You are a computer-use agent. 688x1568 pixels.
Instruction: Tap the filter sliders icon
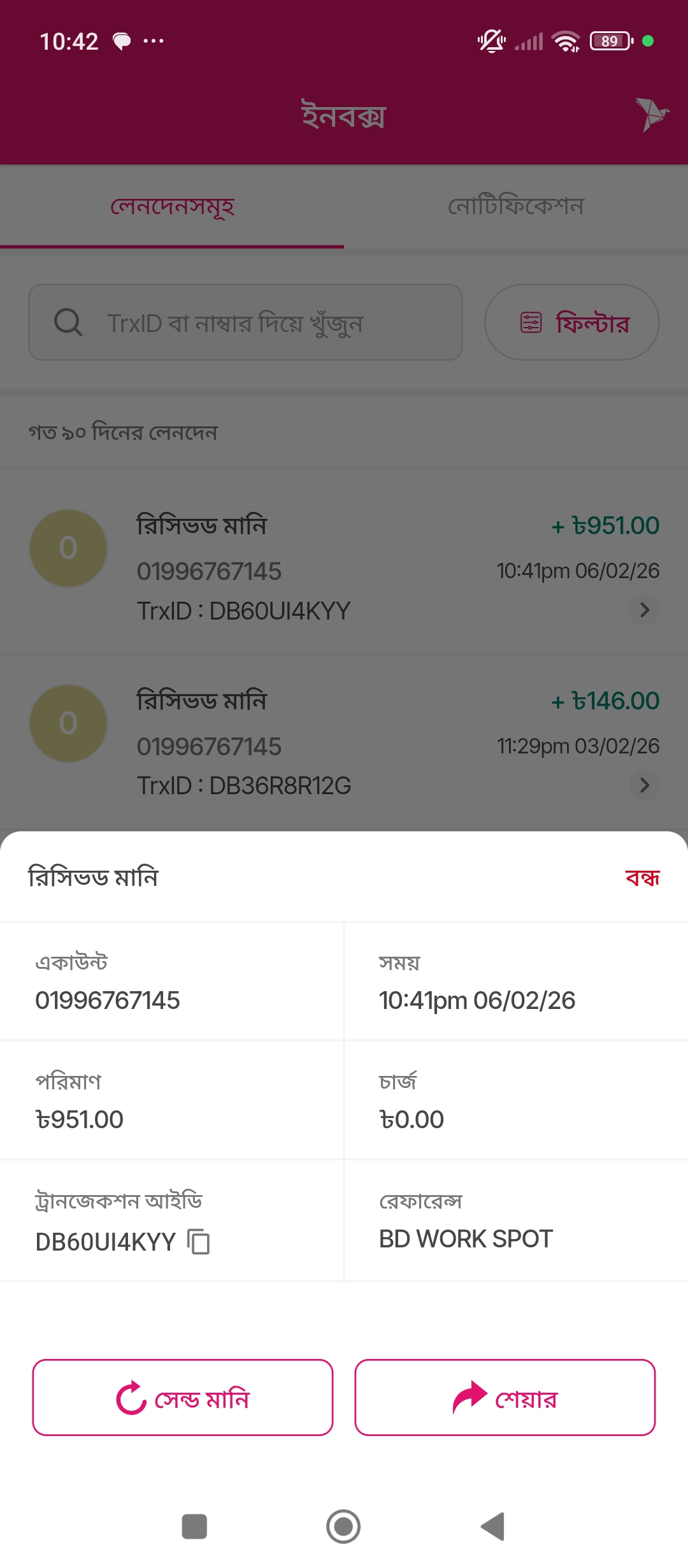pos(531,323)
